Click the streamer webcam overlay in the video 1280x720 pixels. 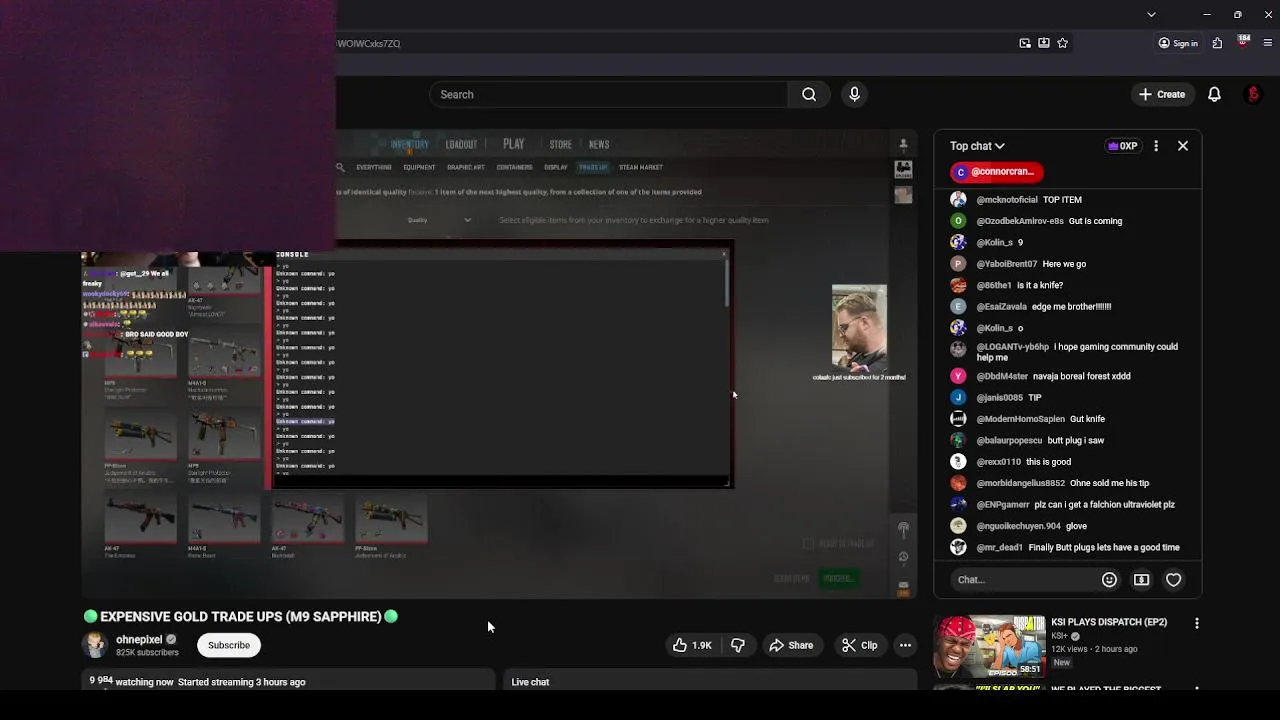859,328
